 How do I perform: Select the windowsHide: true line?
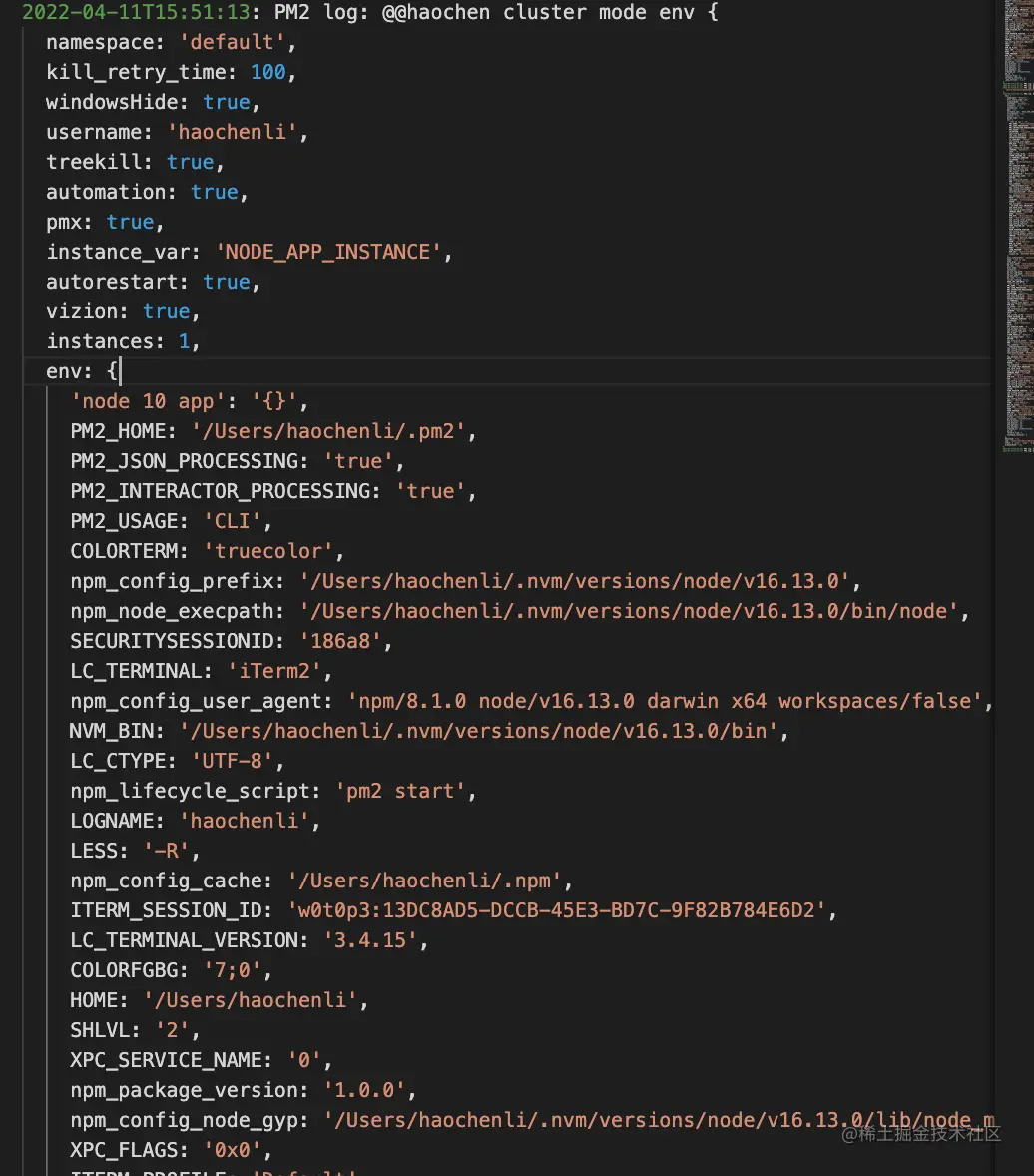click(153, 102)
